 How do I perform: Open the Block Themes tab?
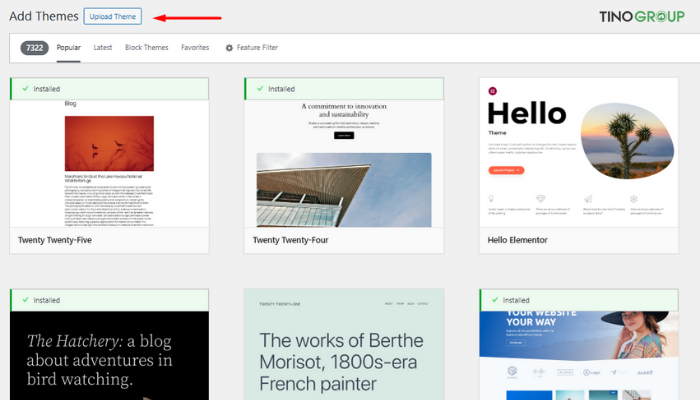tap(146, 47)
